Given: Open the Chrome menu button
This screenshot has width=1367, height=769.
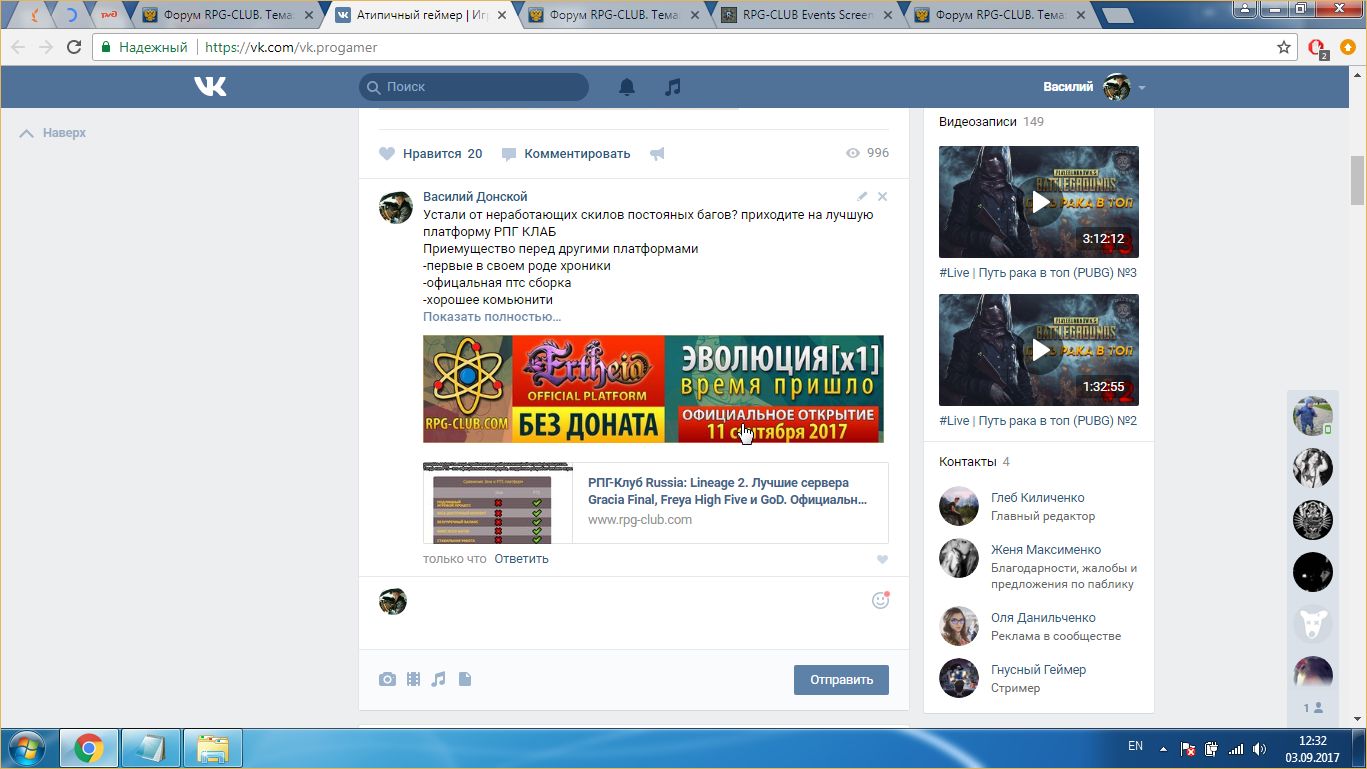Looking at the screenshot, I should point(1347,47).
